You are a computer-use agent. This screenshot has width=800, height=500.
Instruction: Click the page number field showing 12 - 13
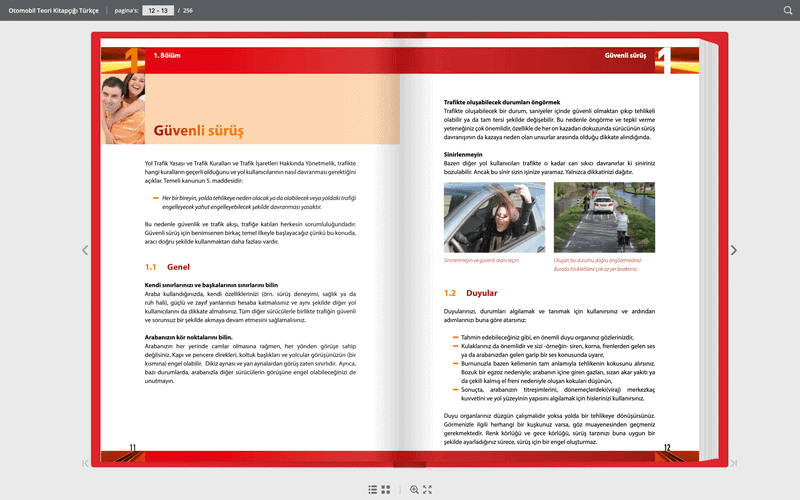point(158,10)
